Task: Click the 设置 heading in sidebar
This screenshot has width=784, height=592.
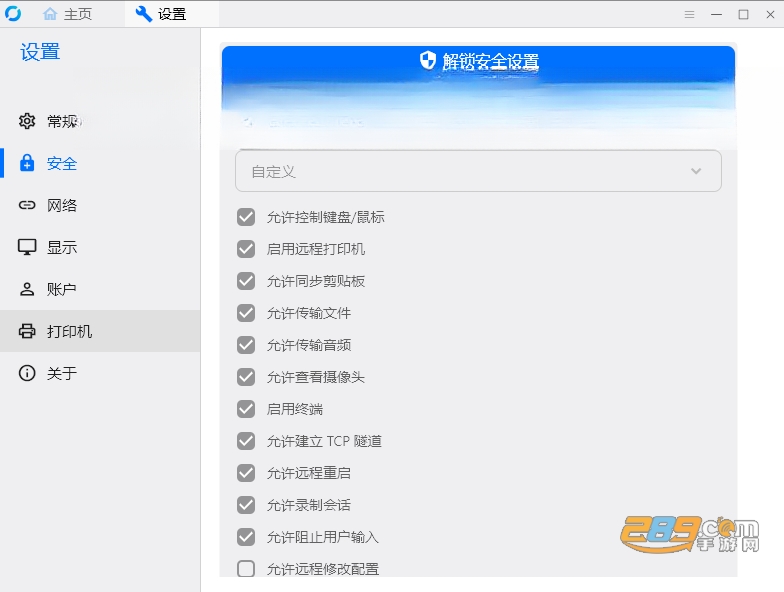Action: coord(40,52)
